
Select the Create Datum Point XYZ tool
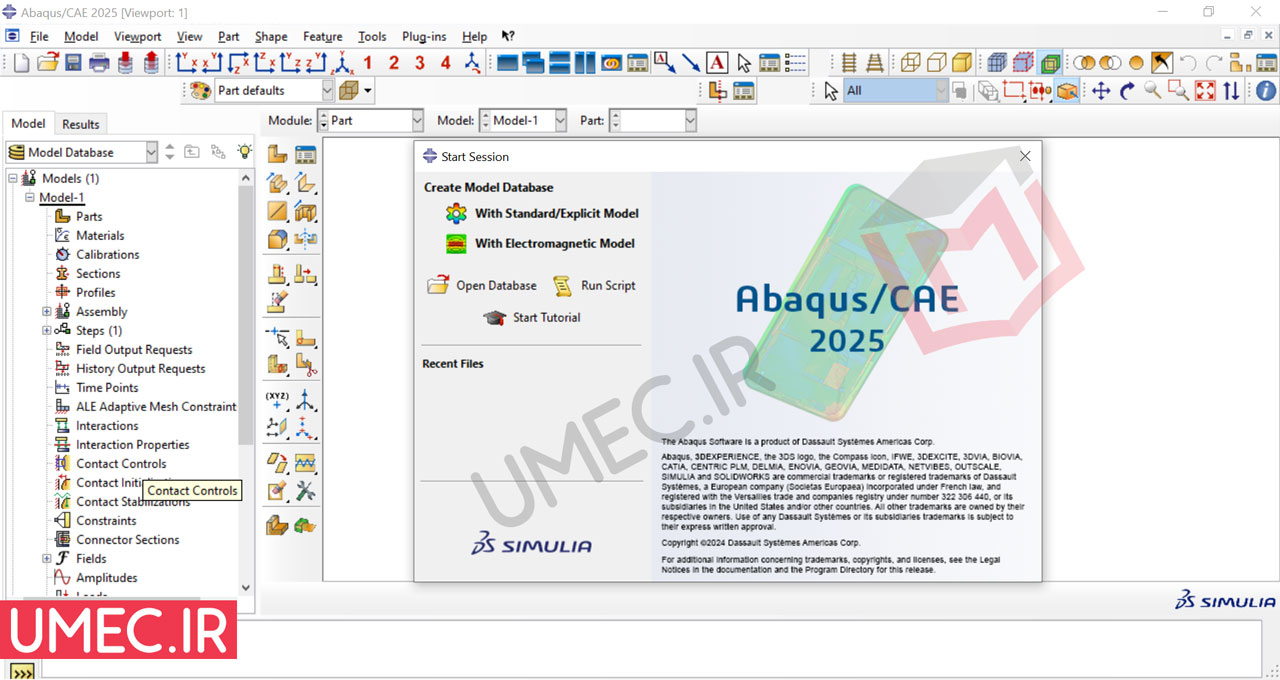click(x=277, y=395)
